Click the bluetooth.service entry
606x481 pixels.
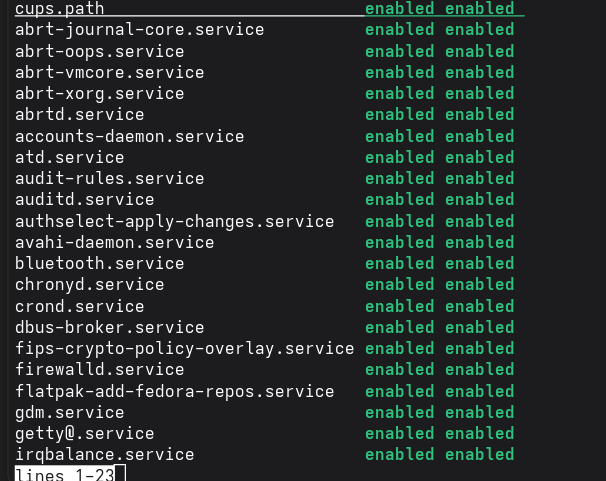99,263
